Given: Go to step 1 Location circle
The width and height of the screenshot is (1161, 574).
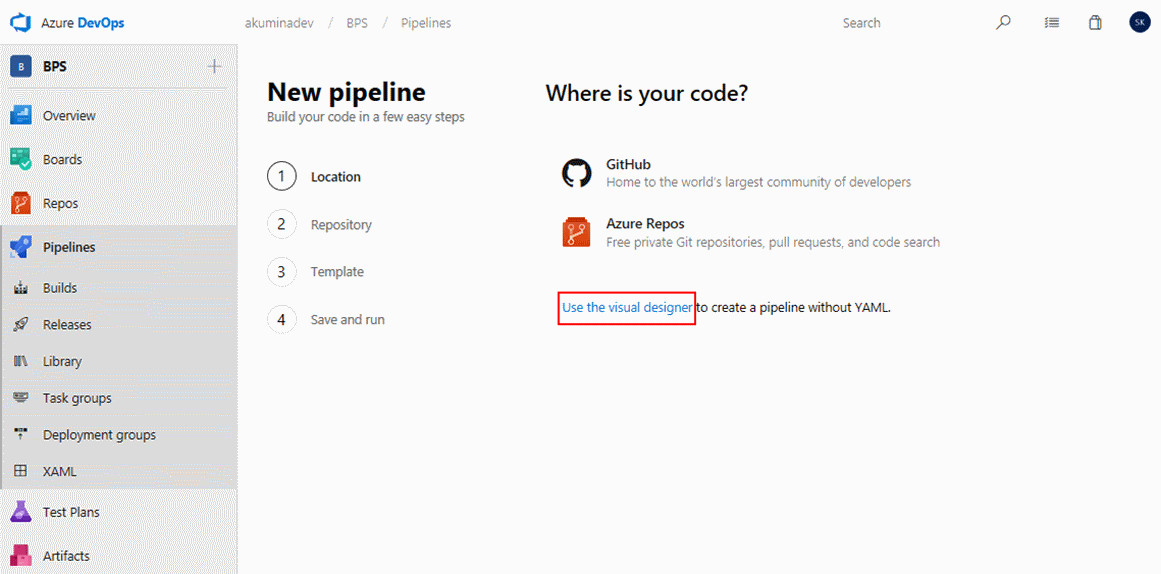Looking at the screenshot, I should tap(281, 176).
